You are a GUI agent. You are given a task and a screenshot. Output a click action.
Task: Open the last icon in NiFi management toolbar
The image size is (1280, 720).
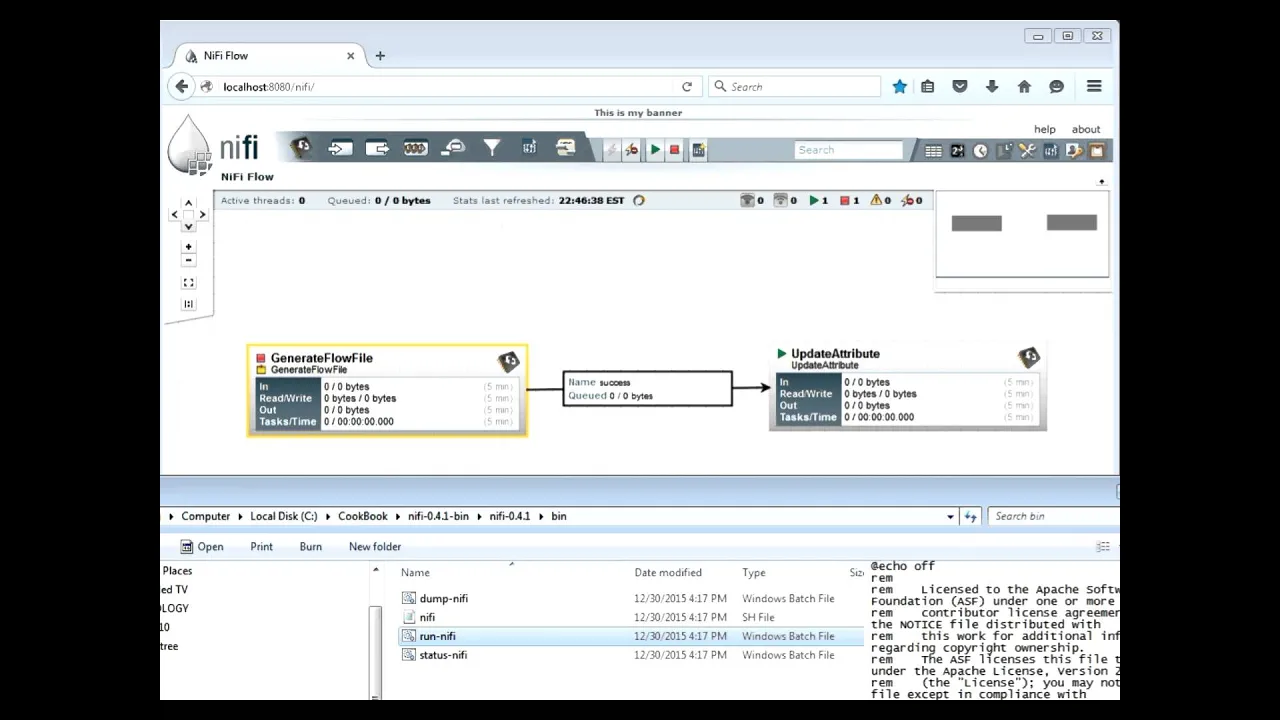click(x=1097, y=151)
